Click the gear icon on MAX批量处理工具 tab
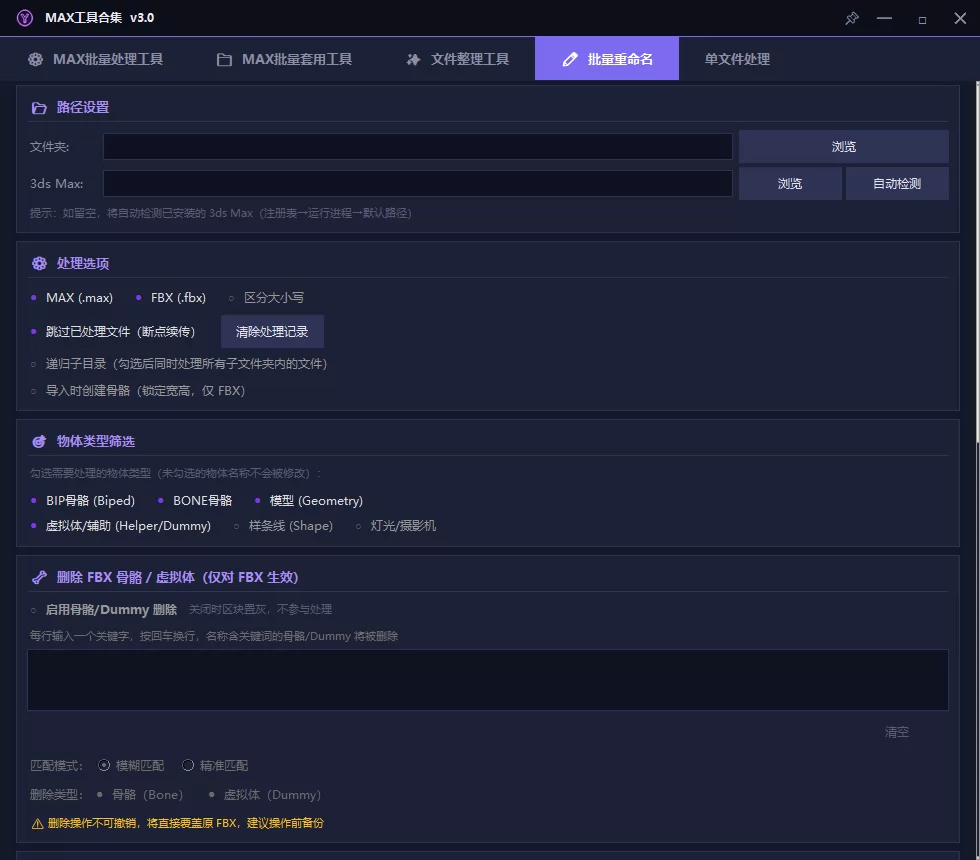980x860 pixels. (36, 59)
